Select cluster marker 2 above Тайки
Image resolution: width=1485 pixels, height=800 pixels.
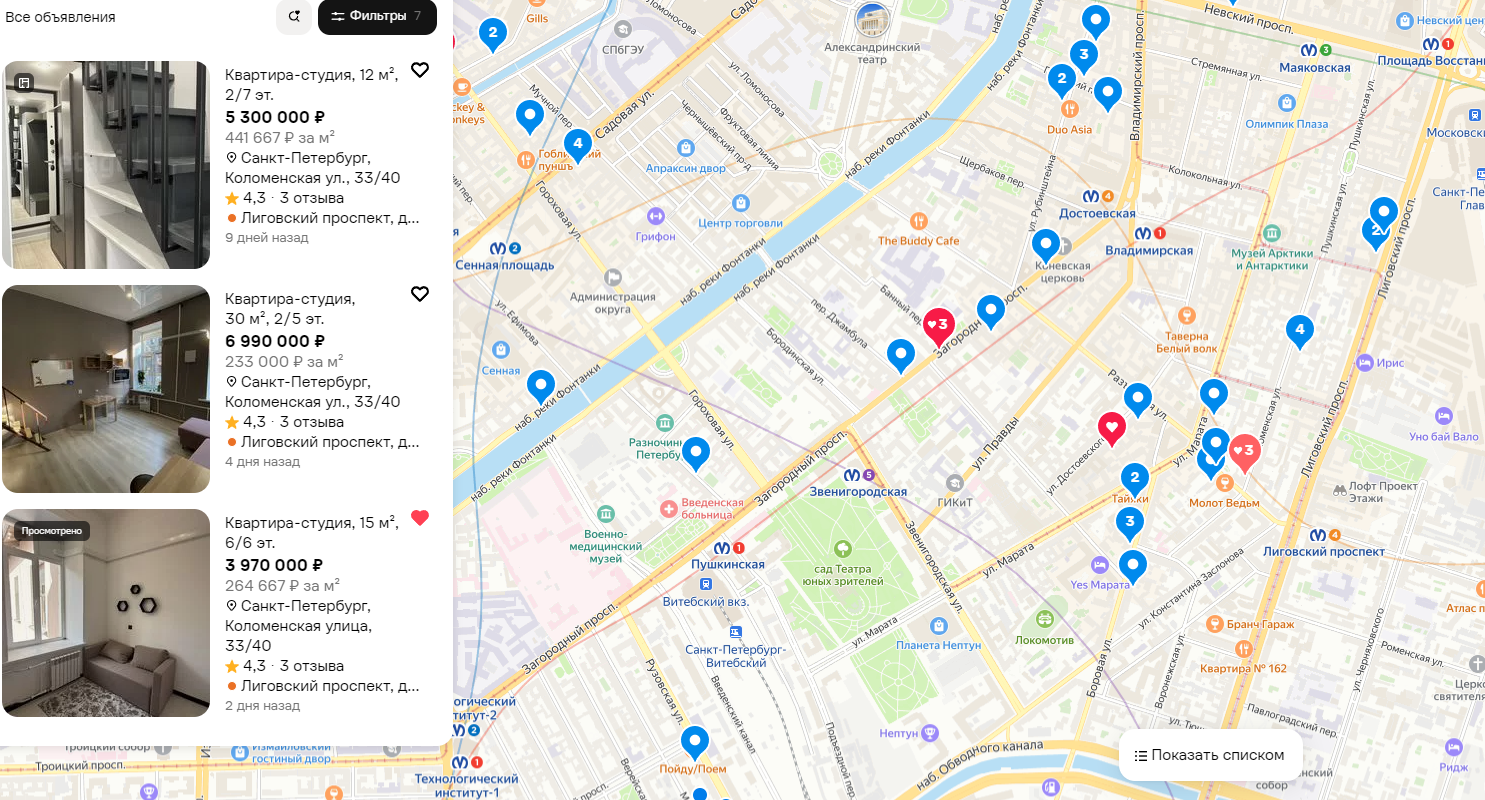pyautogui.click(x=1134, y=478)
